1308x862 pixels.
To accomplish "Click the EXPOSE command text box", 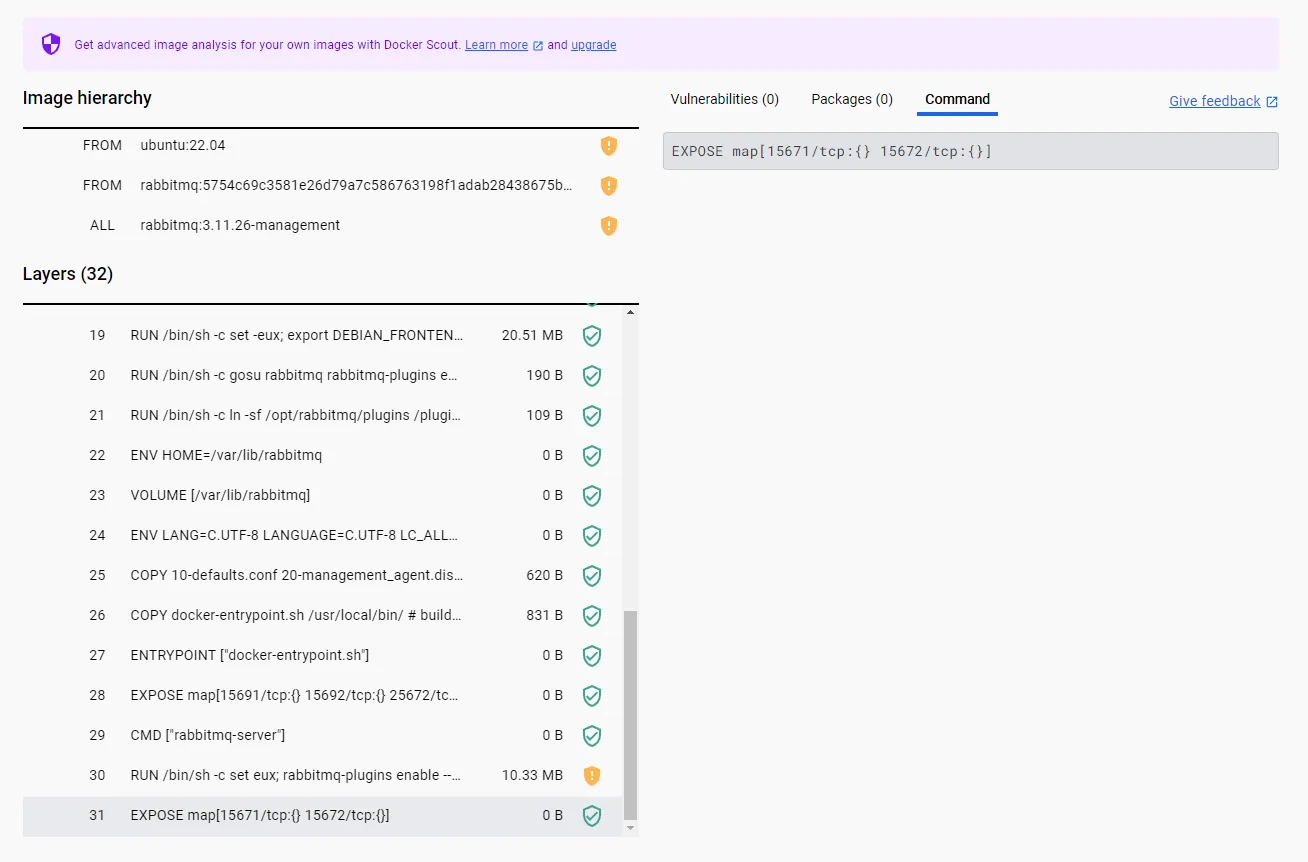I will click(969, 151).
